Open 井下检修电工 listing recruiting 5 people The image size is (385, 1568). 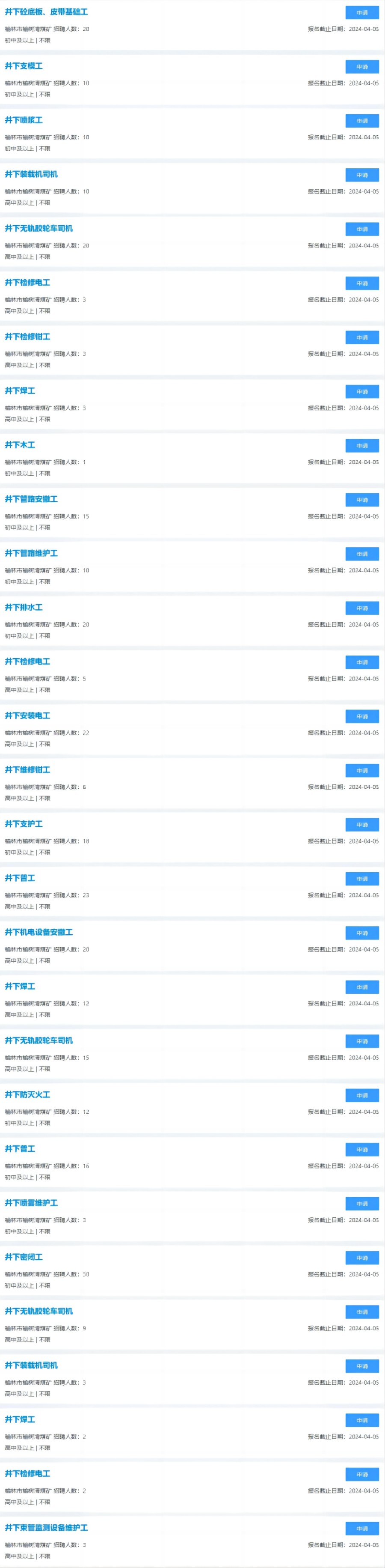pos(27,662)
